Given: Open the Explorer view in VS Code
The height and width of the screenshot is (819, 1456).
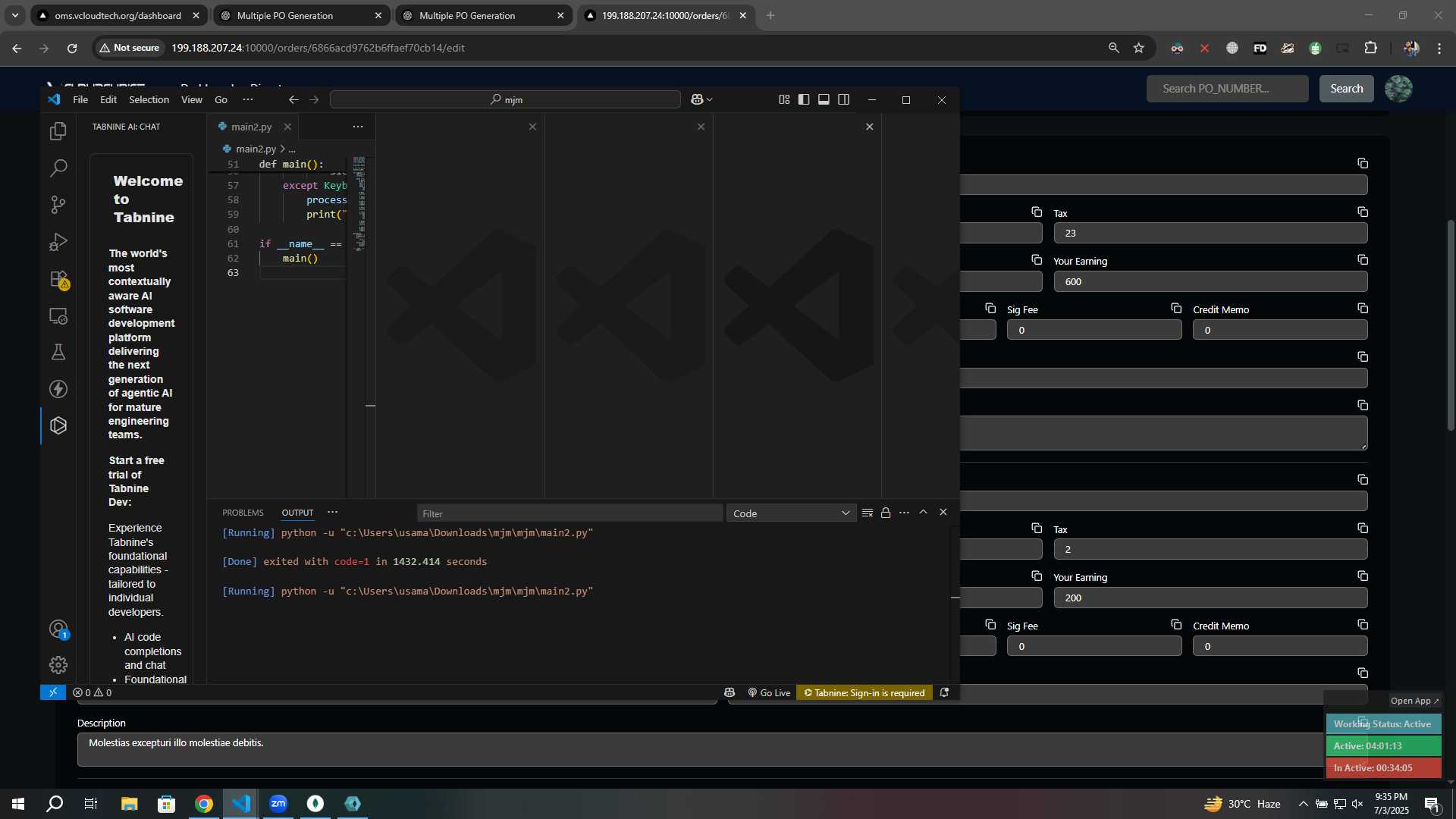Looking at the screenshot, I should point(58,131).
